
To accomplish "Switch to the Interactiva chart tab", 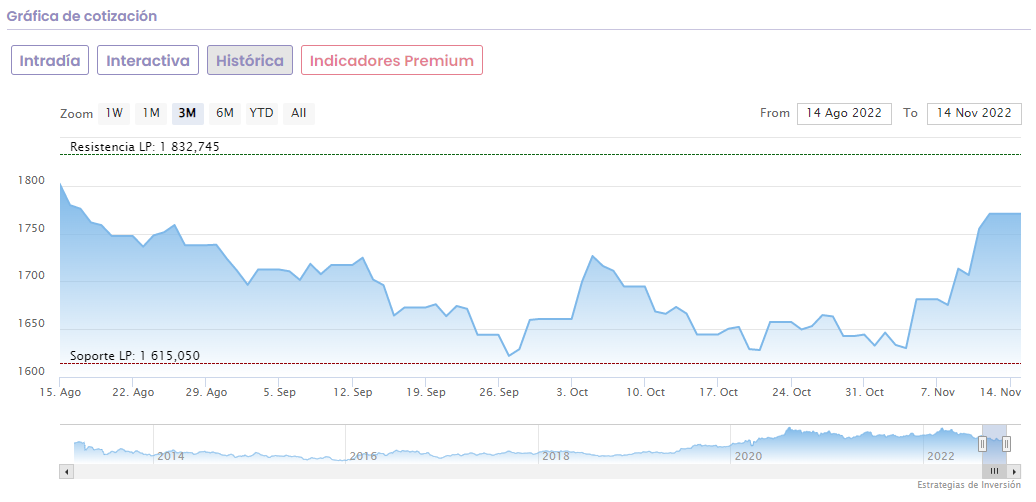I will pyautogui.click(x=148, y=60).
